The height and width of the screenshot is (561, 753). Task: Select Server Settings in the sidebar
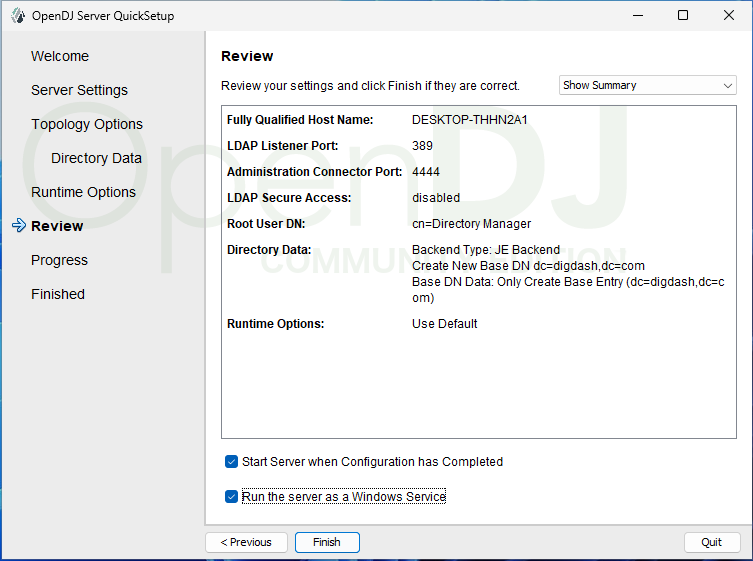click(79, 90)
